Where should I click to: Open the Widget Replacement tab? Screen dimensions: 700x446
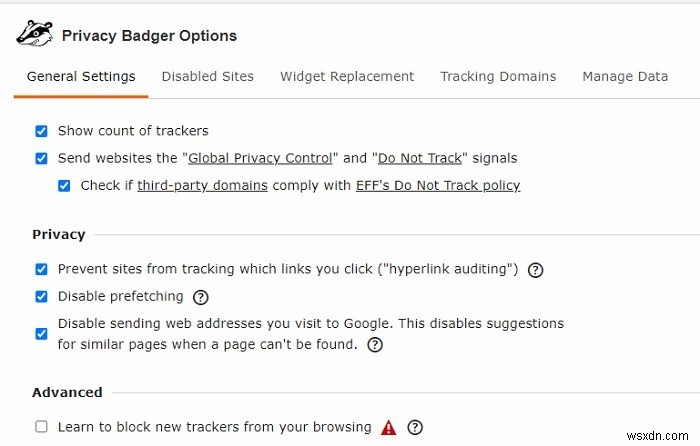347,76
